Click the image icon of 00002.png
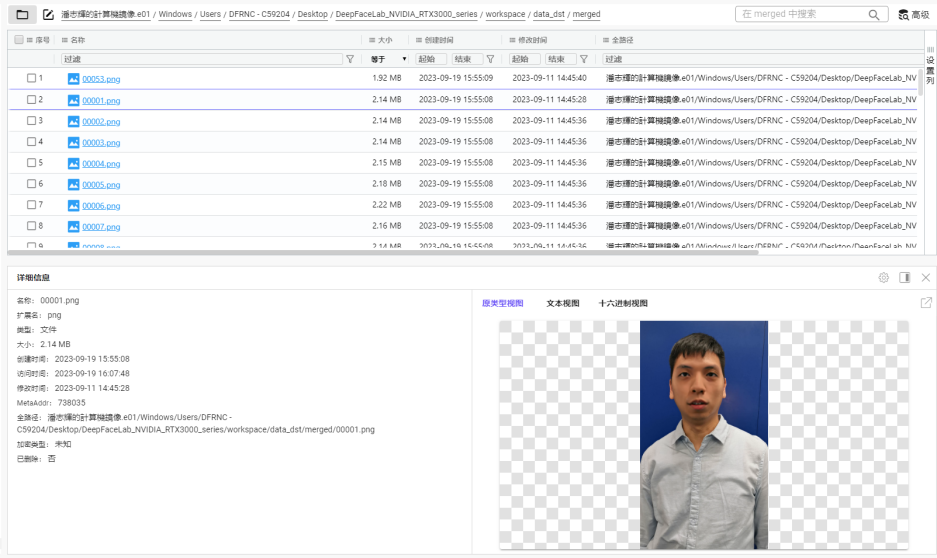937x558 pixels. click(74, 121)
